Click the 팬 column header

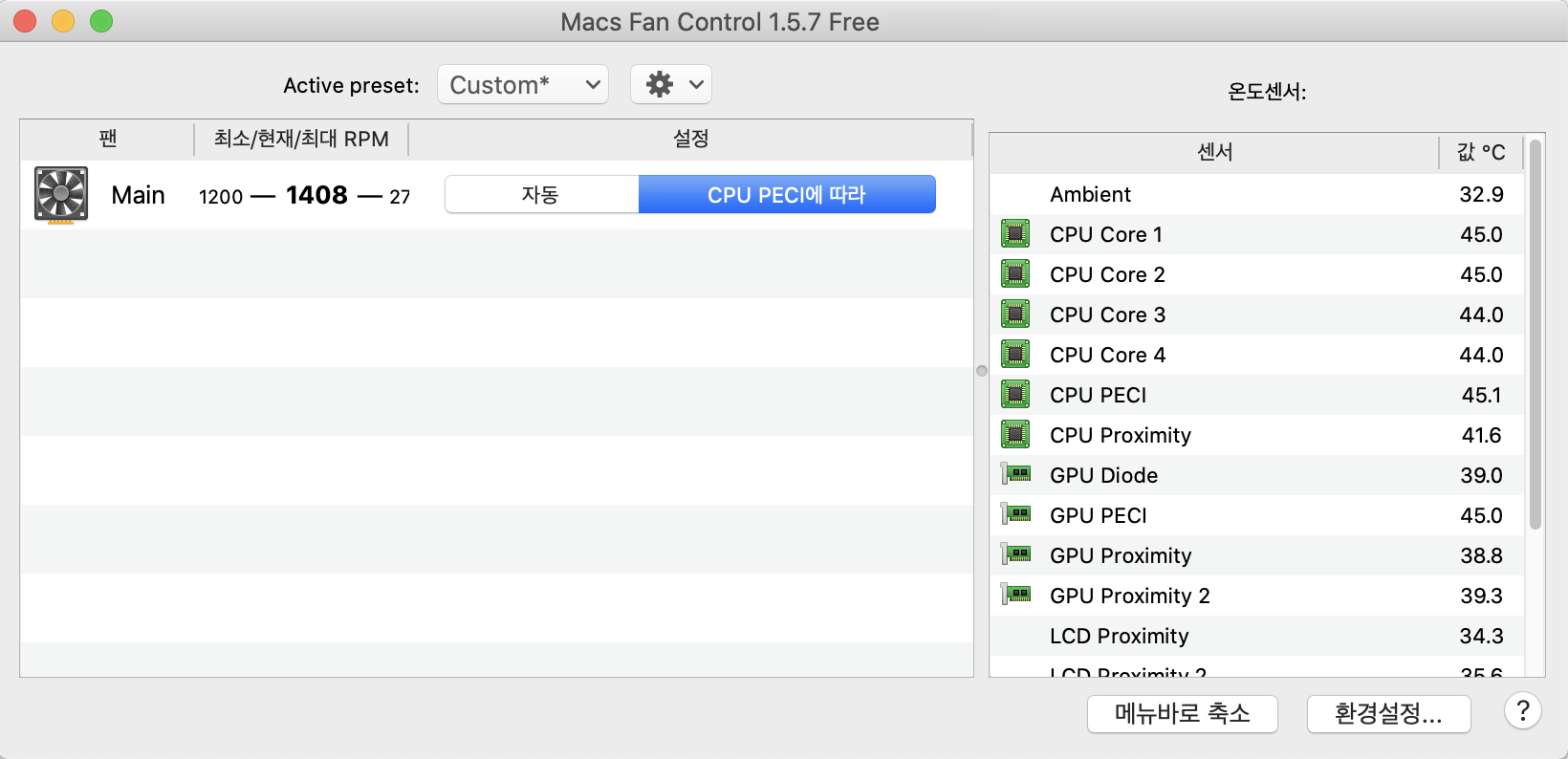(x=107, y=139)
